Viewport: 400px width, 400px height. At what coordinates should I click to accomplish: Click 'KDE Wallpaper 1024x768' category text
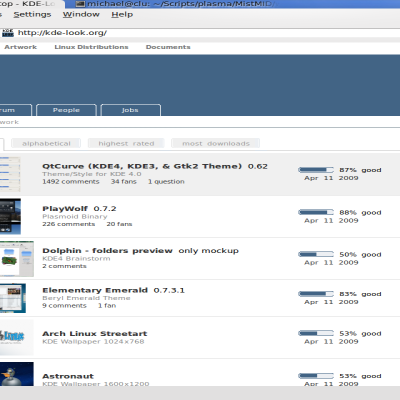pos(93,342)
